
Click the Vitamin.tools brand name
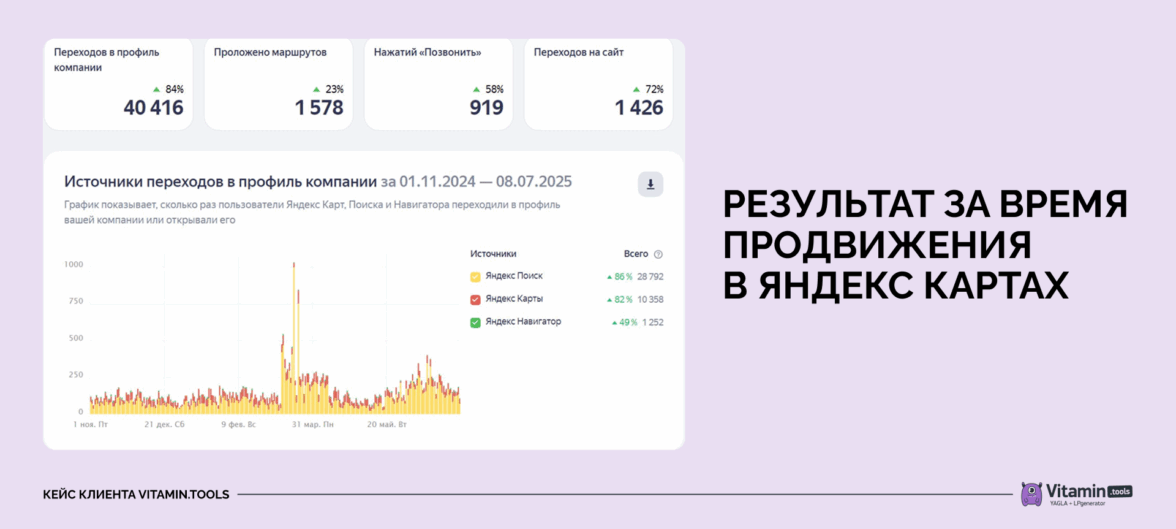coord(1076,491)
